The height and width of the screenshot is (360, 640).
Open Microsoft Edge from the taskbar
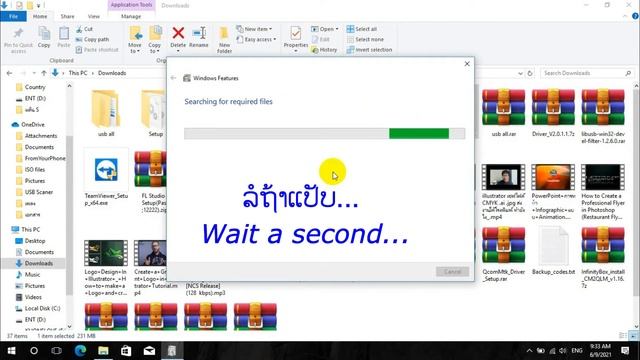[x=80, y=350]
